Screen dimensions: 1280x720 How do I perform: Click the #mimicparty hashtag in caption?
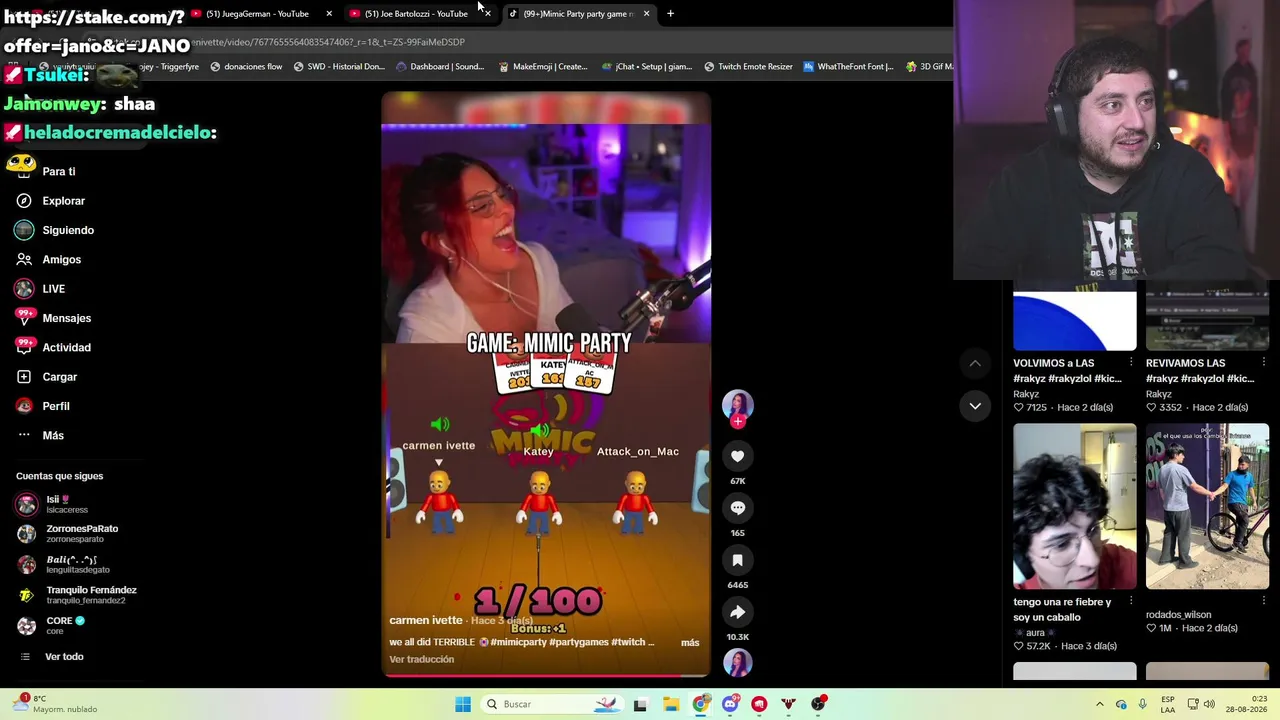point(518,642)
